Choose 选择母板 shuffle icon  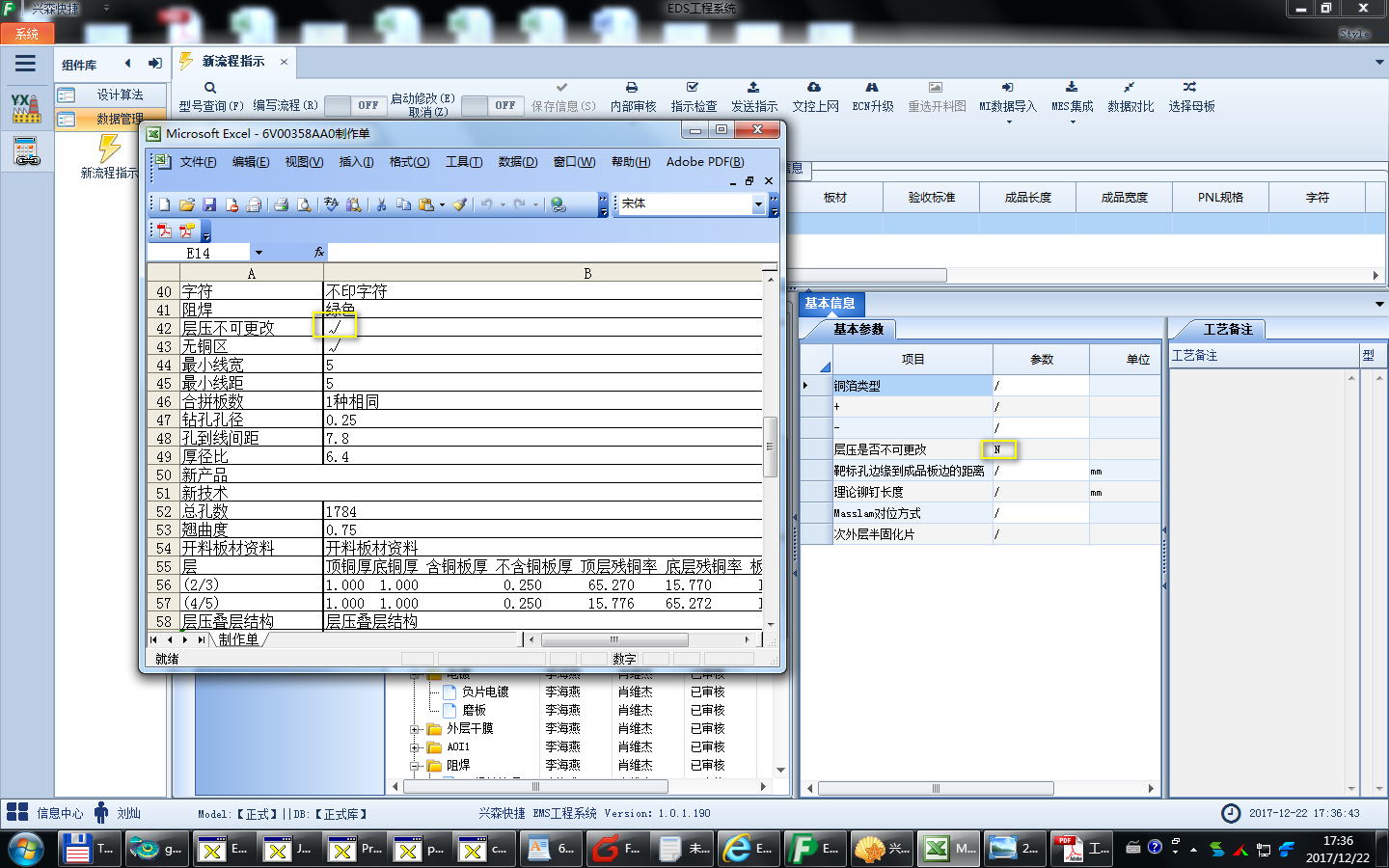coord(1190,87)
